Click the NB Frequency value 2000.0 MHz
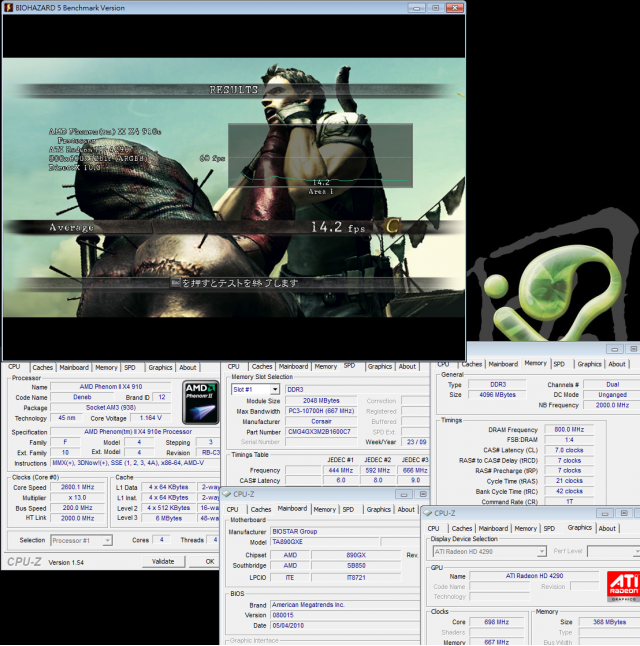Image resolution: width=640 pixels, height=646 pixels. click(612, 405)
